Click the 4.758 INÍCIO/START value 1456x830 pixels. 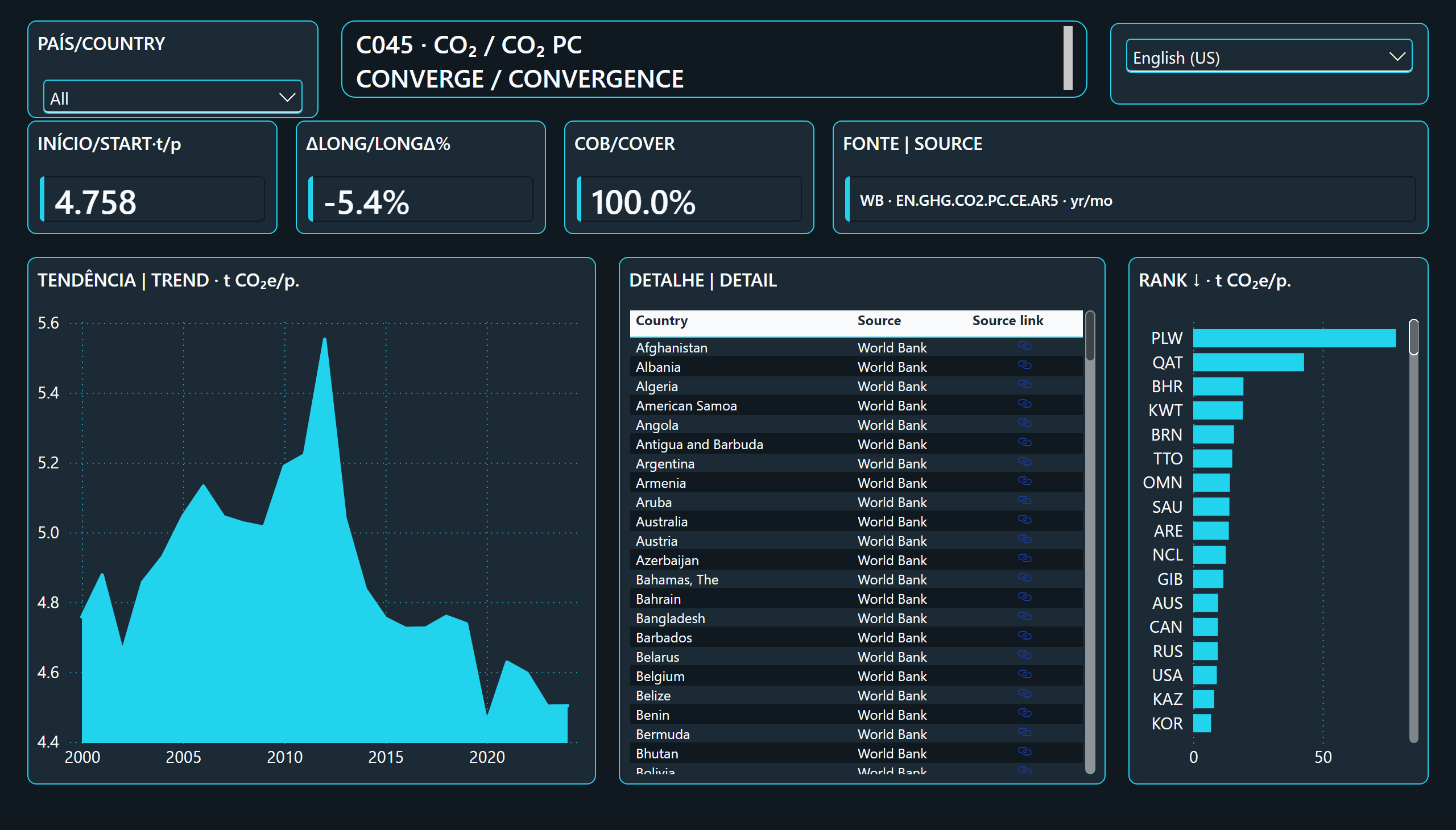click(x=95, y=202)
